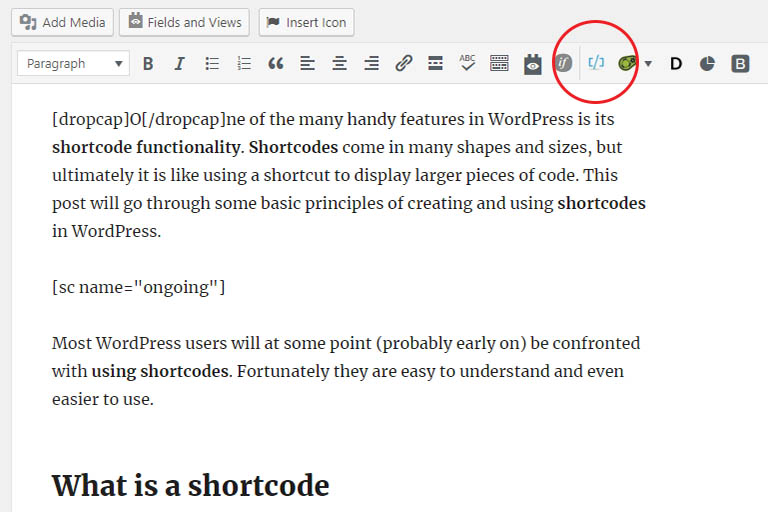Click the pie chart toolbar icon
Image resolution: width=768 pixels, height=512 pixels.
coord(707,64)
